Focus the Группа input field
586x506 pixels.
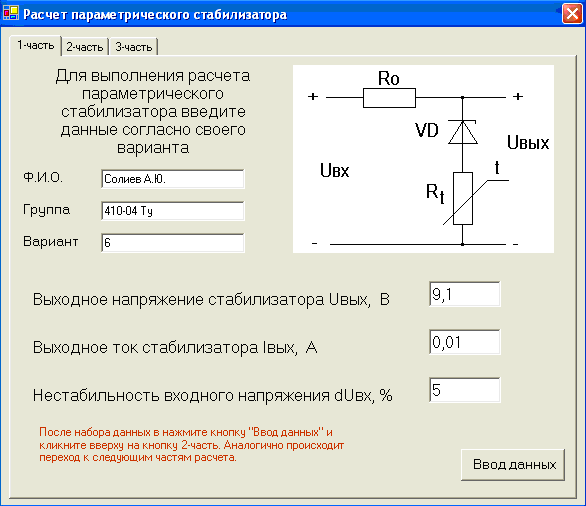(x=173, y=211)
